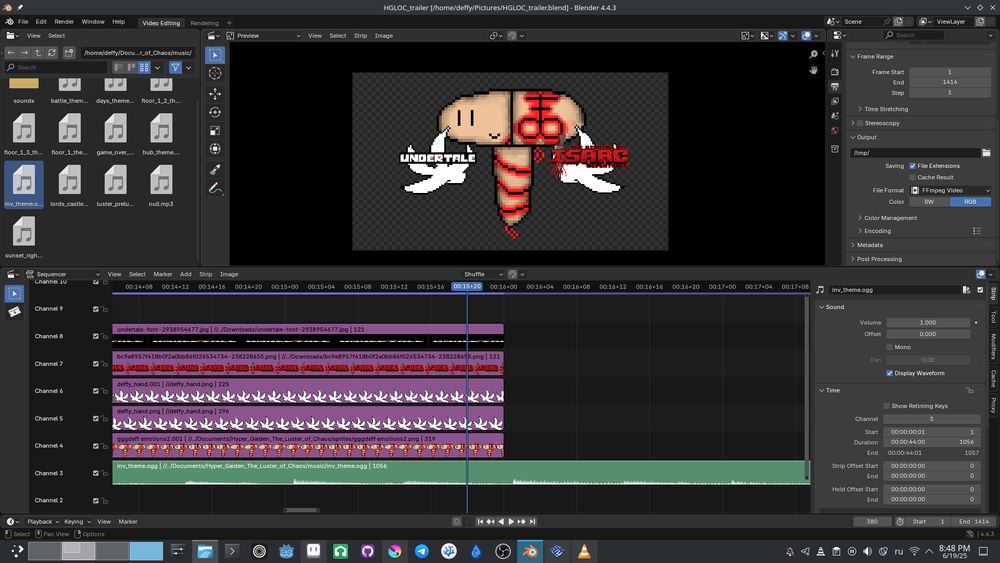This screenshot has width=1000, height=563.
Task: Collapse the Frame Range panel
Action: point(874,56)
